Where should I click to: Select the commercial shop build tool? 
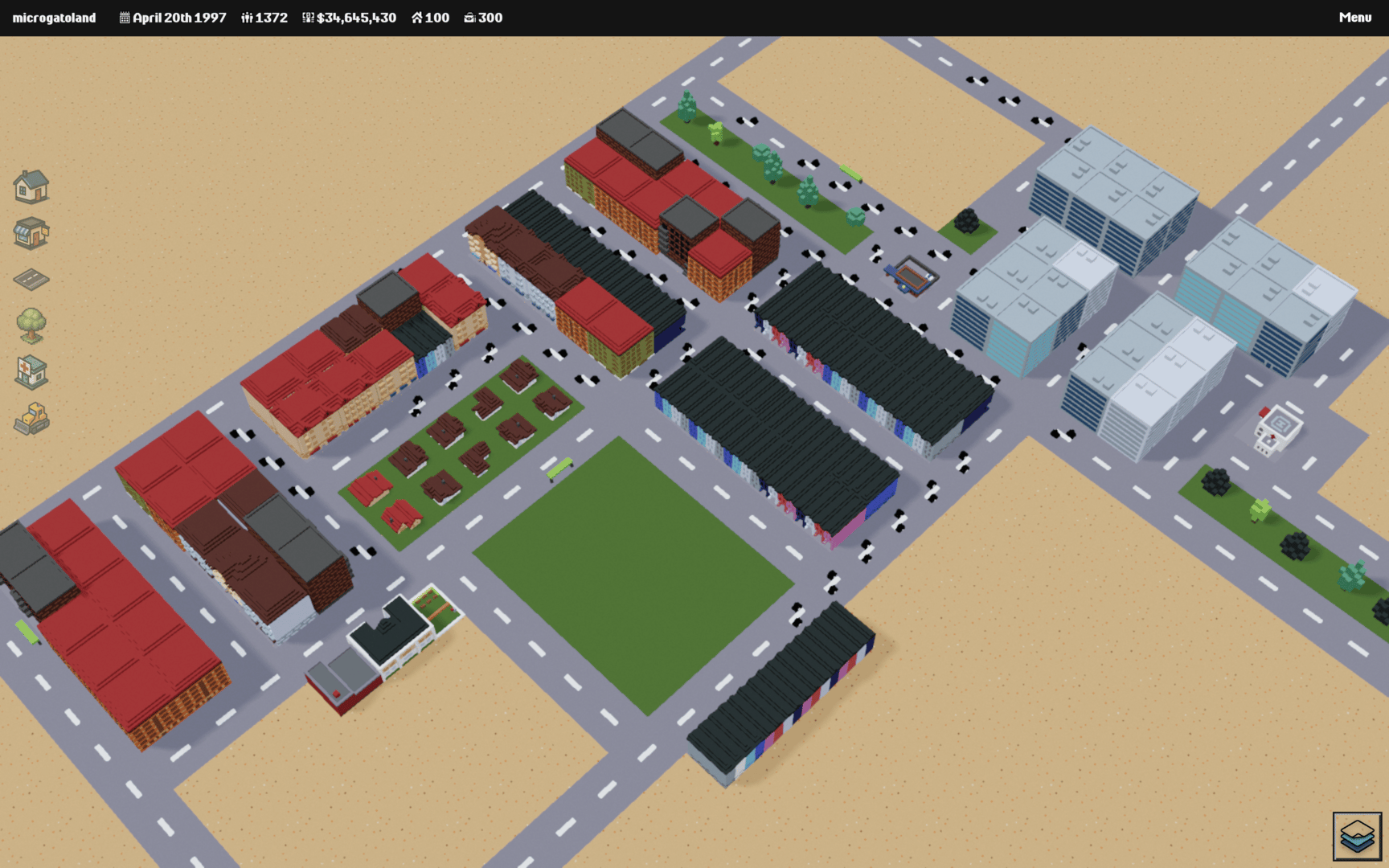(31, 233)
